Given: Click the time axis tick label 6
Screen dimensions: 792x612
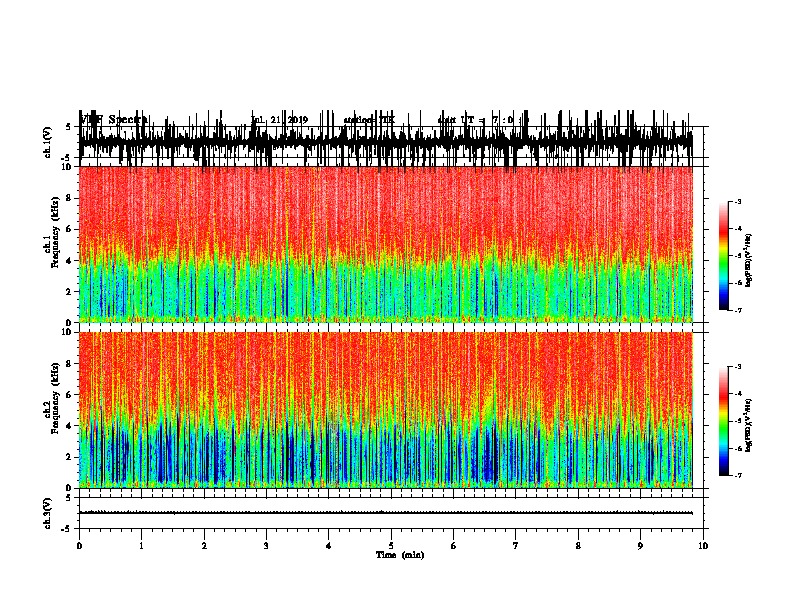Looking at the screenshot, I should click(x=453, y=546).
